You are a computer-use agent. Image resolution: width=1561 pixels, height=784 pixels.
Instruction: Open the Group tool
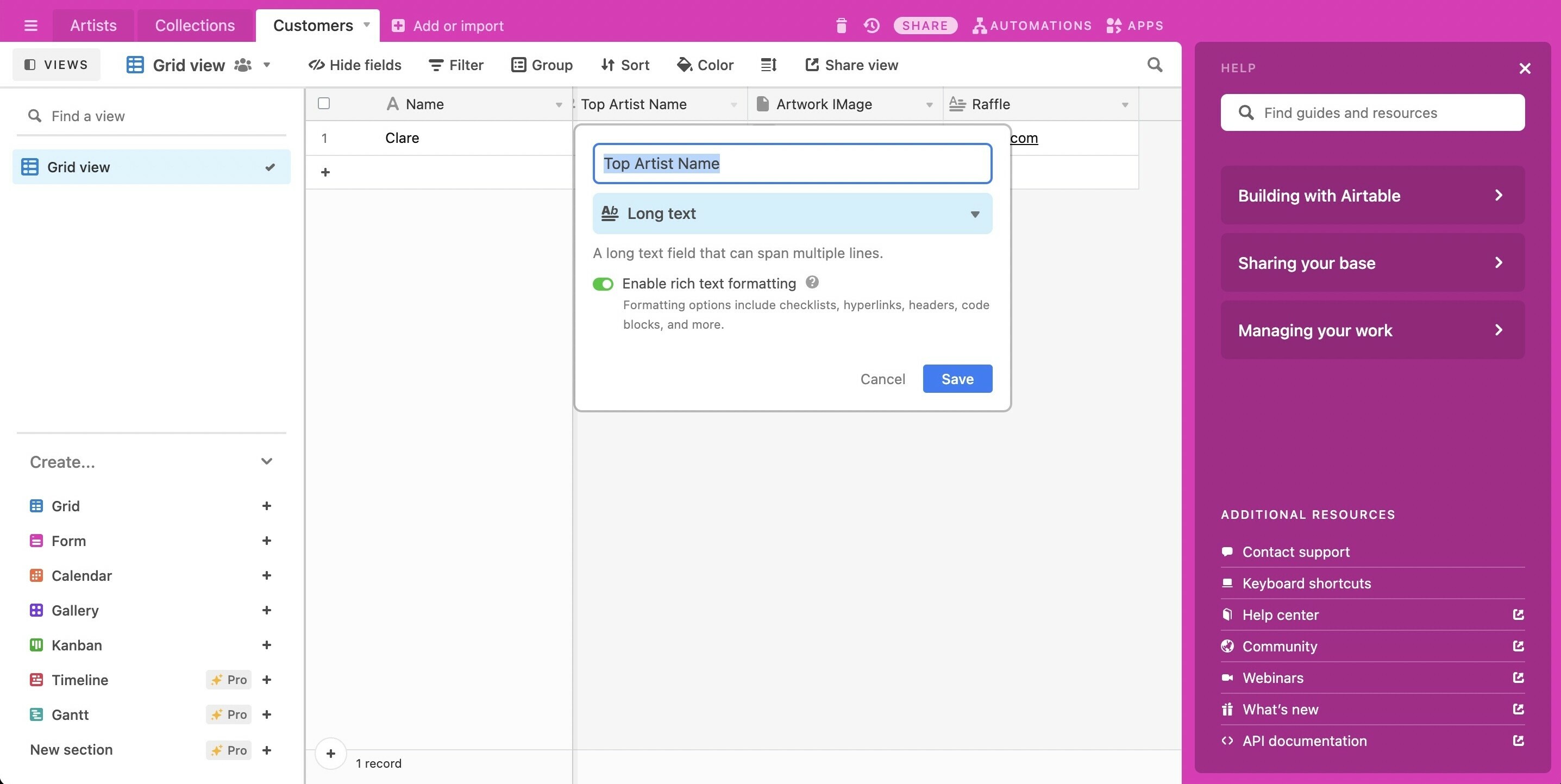click(542, 65)
